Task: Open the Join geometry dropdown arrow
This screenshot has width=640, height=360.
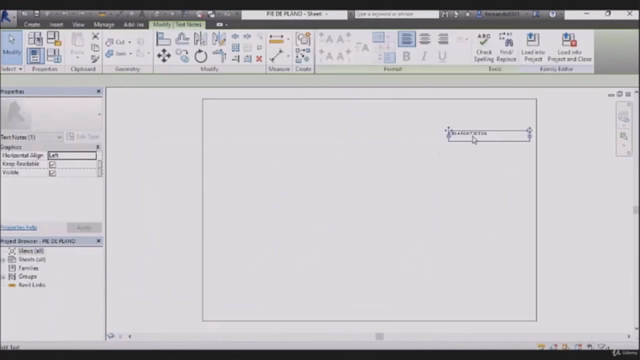Action: tap(131, 54)
